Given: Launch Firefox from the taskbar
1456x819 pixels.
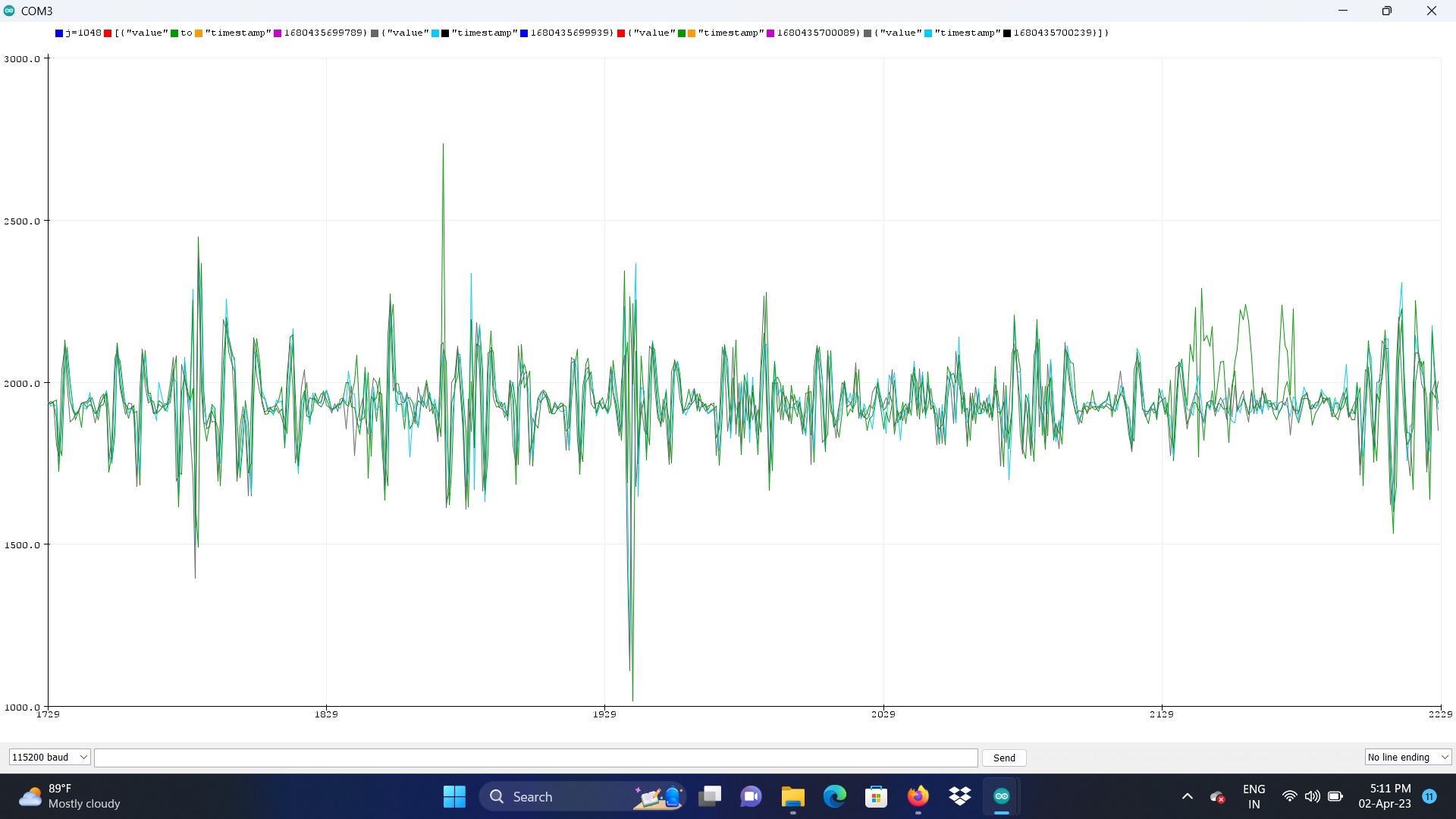Looking at the screenshot, I should (x=918, y=796).
